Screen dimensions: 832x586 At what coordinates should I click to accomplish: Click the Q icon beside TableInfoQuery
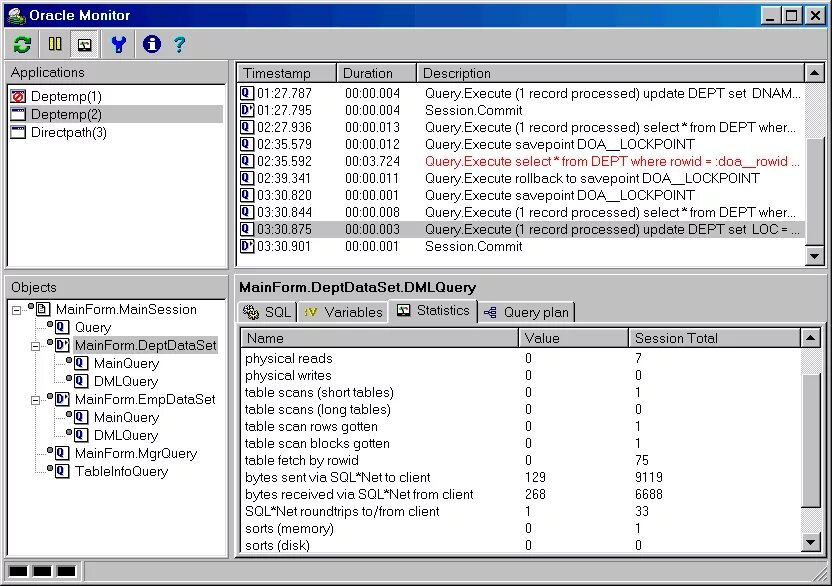tap(62, 471)
